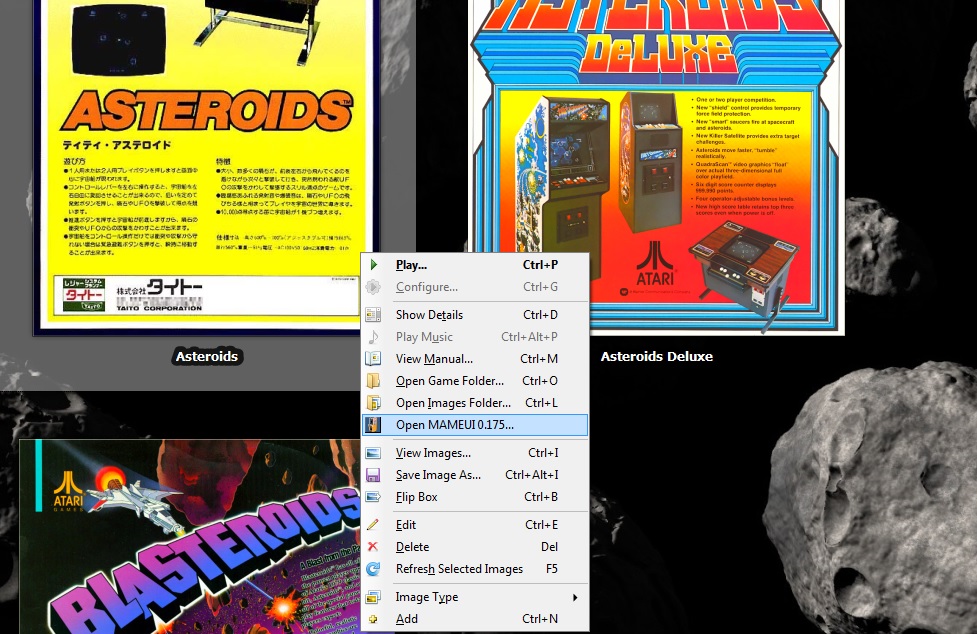Launch Open MAMEUI 0.175...
977x634 pixels.
point(475,425)
